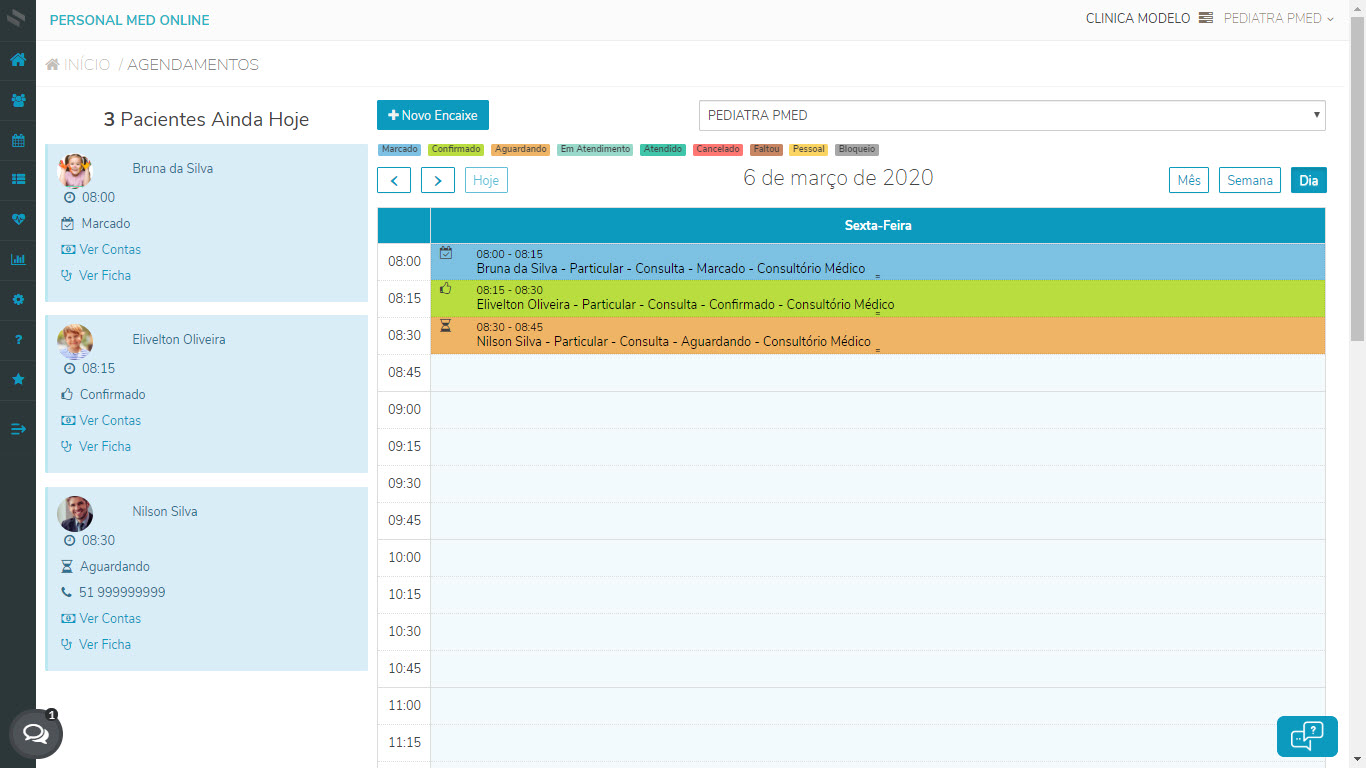The width and height of the screenshot is (1366, 768).
Task: Click the Novo Encaixe button
Action: pos(432,115)
